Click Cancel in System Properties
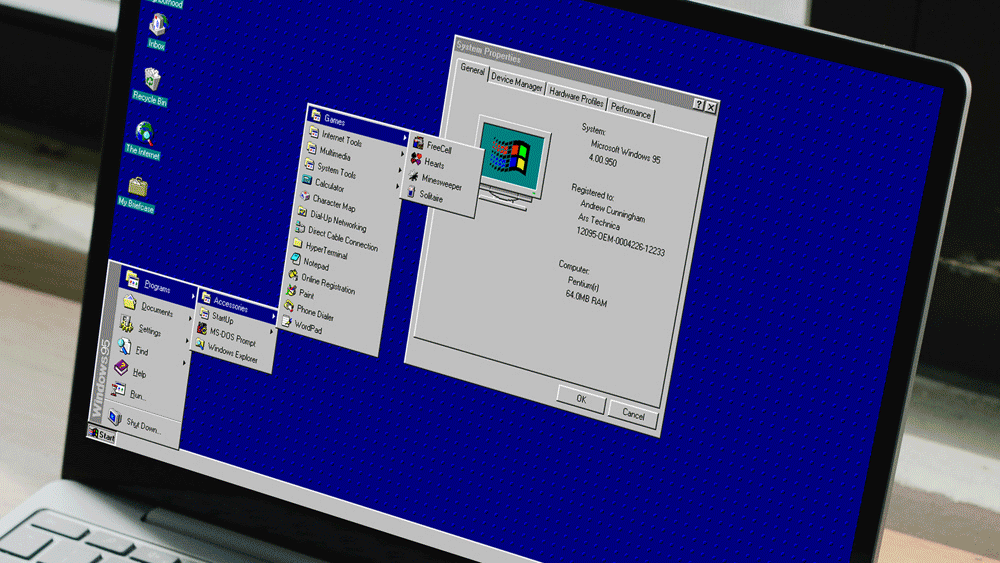The image size is (1000, 563). (x=633, y=414)
